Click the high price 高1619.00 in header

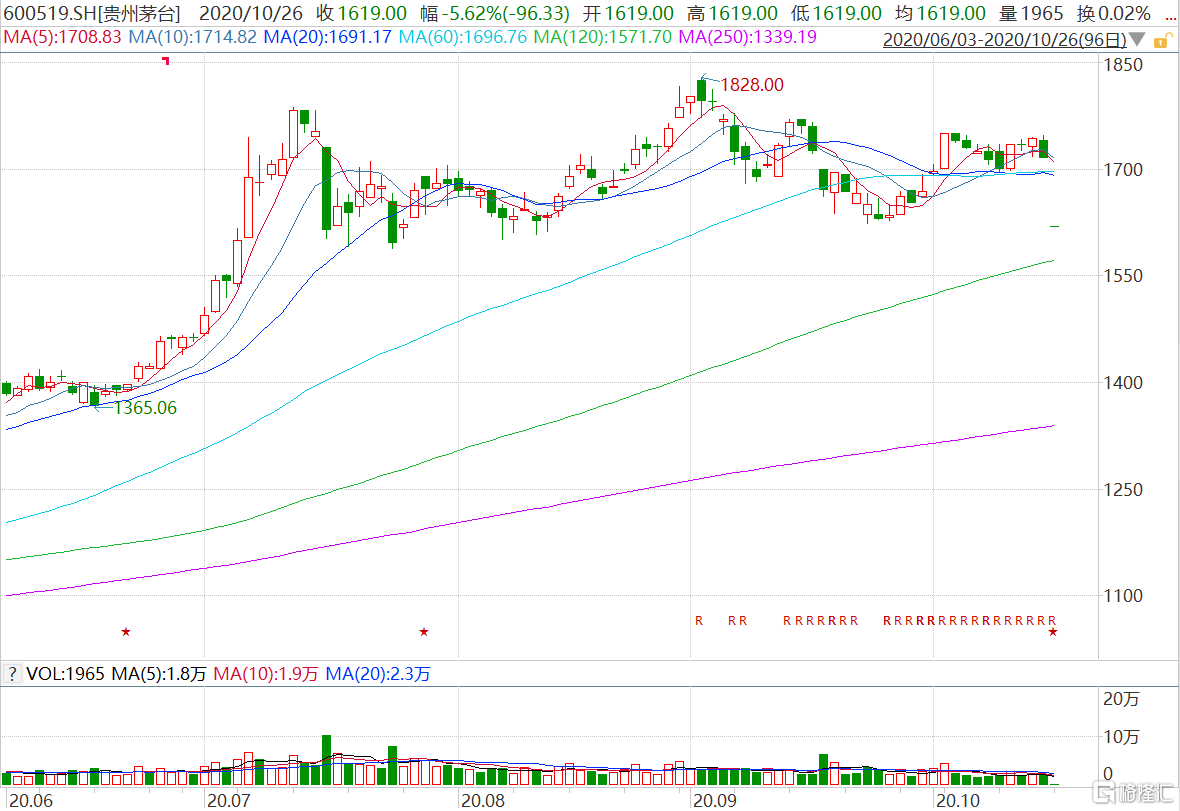coord(732,14)
